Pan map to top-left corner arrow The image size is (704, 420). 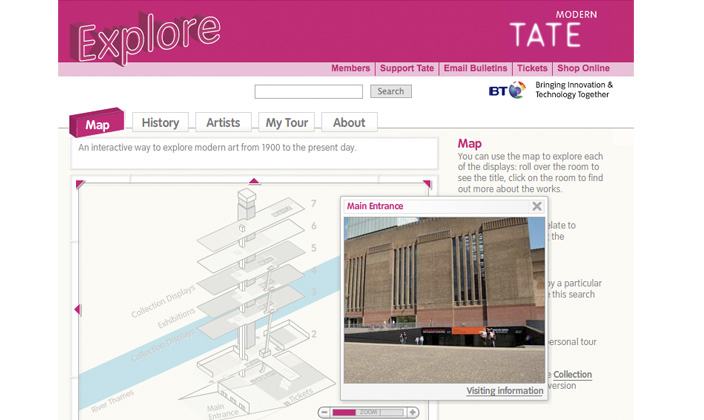tap(80, 184)
